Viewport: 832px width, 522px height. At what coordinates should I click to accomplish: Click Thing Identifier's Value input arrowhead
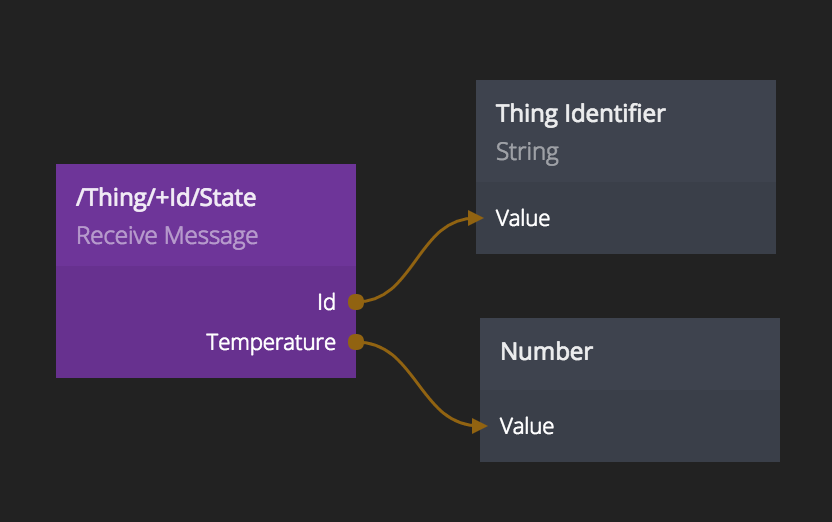click(476, 217)
